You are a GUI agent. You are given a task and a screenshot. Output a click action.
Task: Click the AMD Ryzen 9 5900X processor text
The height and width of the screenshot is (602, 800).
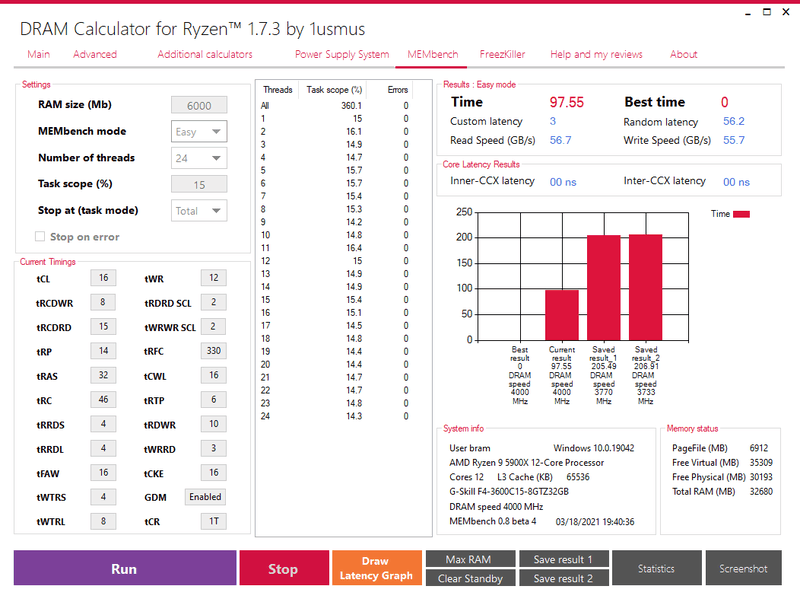[x=526, y=463]
